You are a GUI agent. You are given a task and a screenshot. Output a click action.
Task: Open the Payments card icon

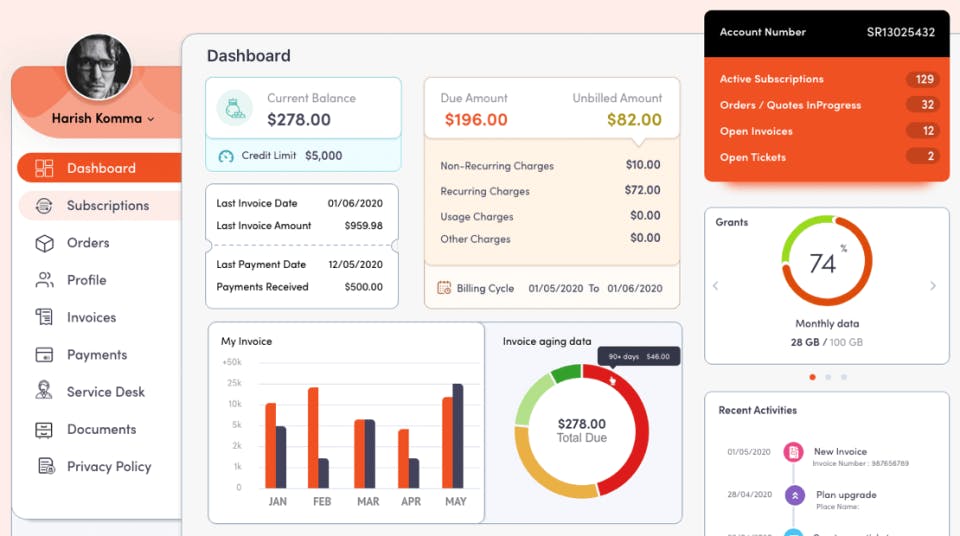click(x=44, y=355)
